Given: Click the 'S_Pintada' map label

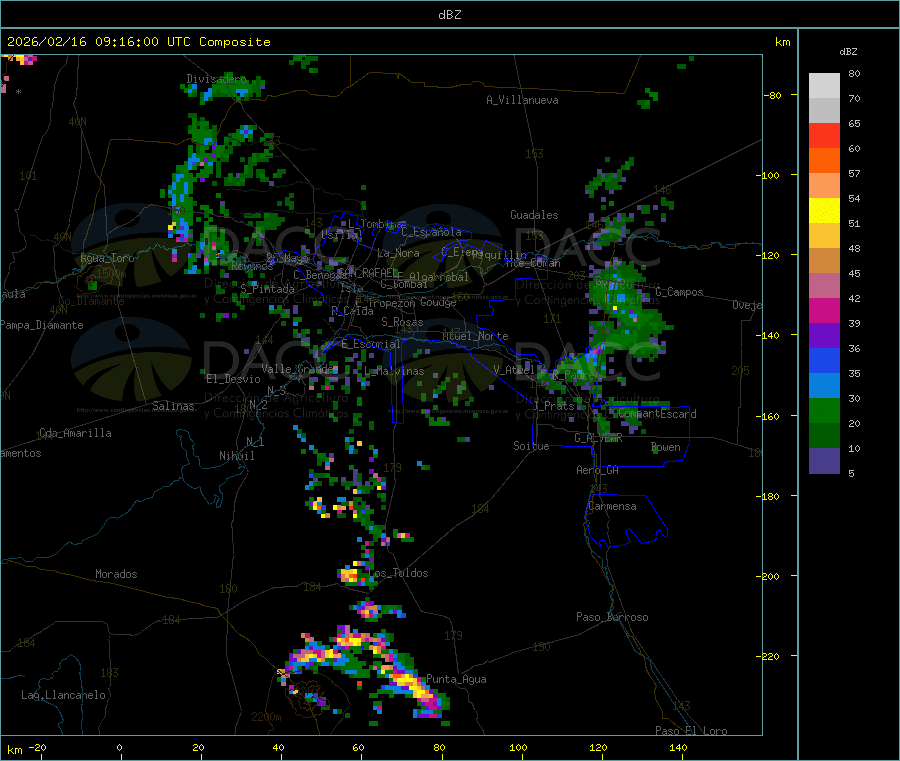Looking at the screenshot, I should pos(267,289).
